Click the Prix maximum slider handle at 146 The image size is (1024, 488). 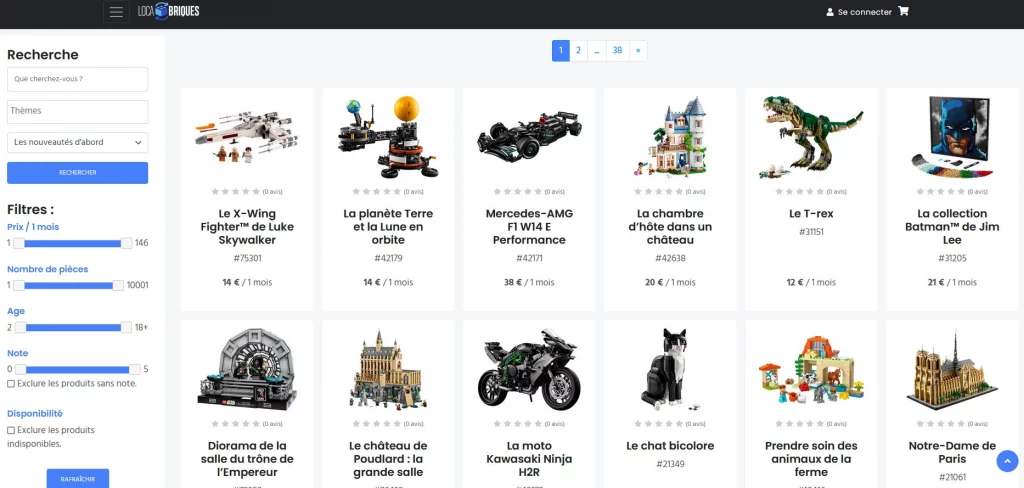point(127,243)
